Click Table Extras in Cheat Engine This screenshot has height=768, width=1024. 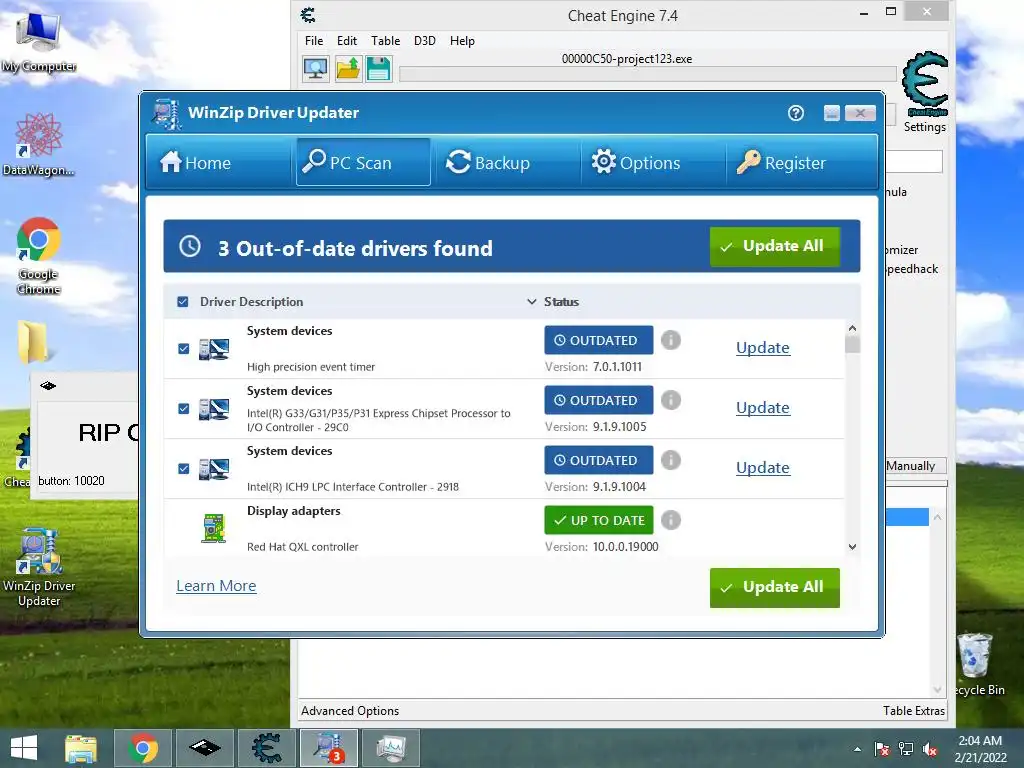click(x=914, y=711)
